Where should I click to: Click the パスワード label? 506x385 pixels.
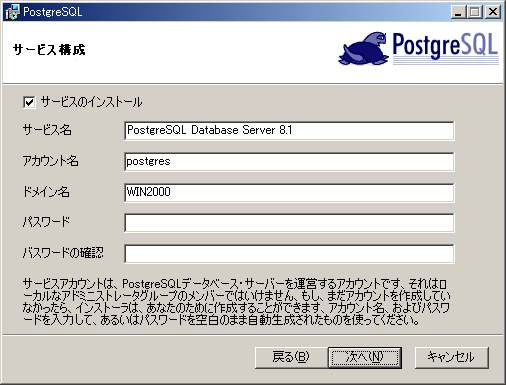[46, 222]
